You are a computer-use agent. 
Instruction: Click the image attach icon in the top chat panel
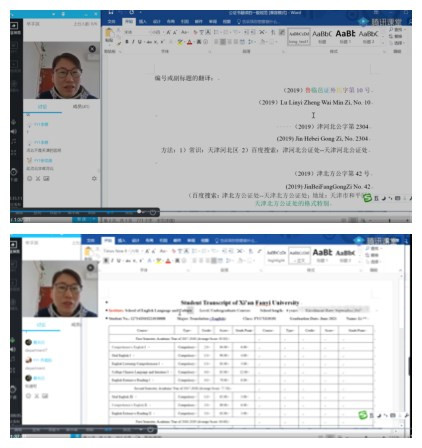[46, 179]
